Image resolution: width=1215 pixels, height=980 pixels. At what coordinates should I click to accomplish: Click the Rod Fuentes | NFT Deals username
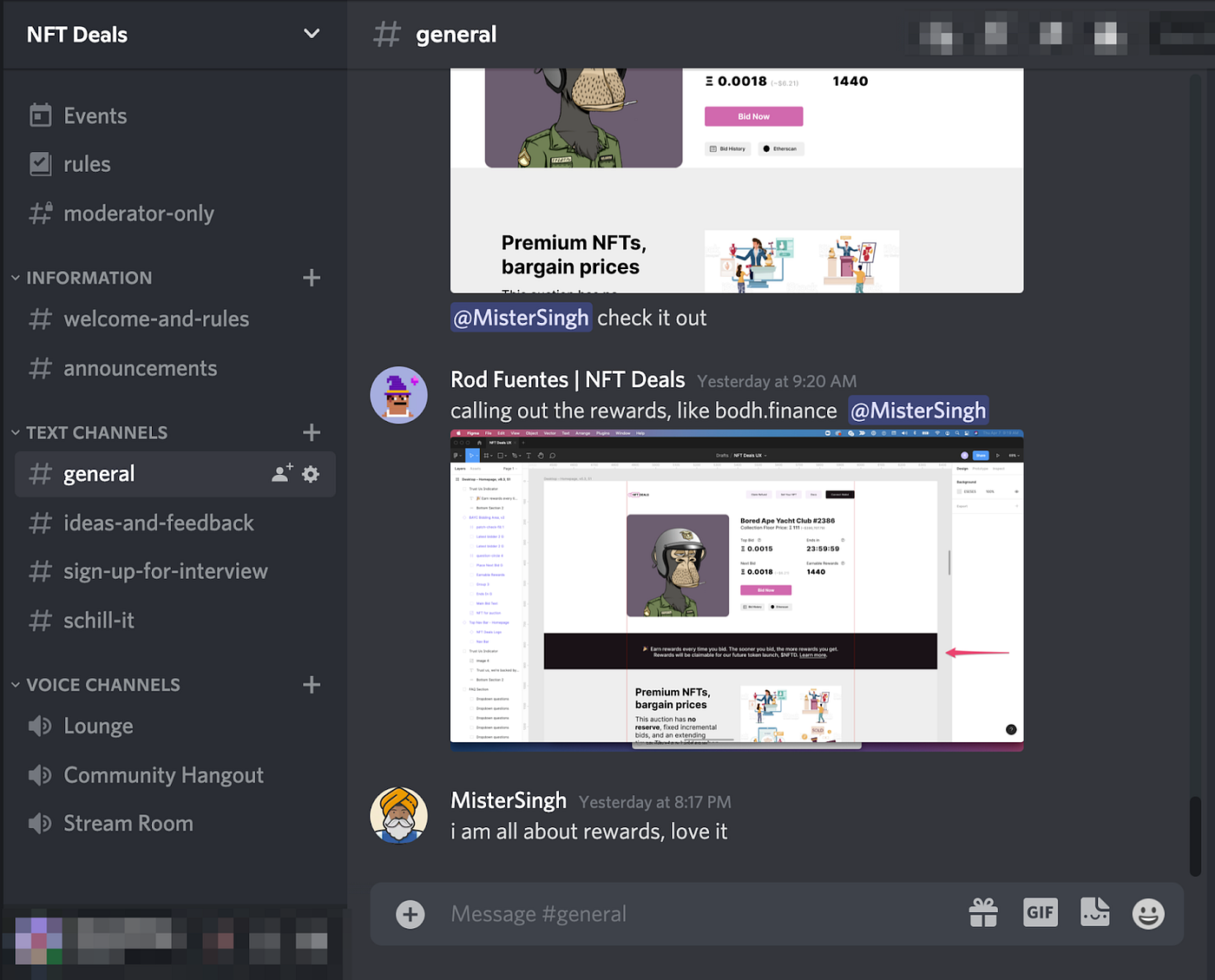[x=568, y=380]
